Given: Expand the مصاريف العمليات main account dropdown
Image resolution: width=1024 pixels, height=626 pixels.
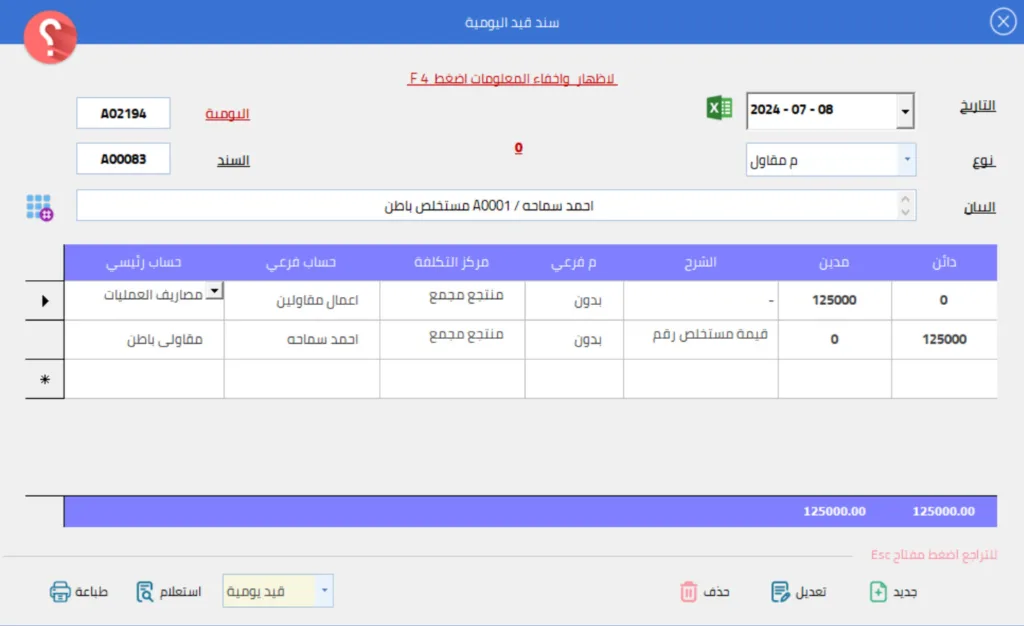Looking at the screenshot, I should tap(213, 290).
